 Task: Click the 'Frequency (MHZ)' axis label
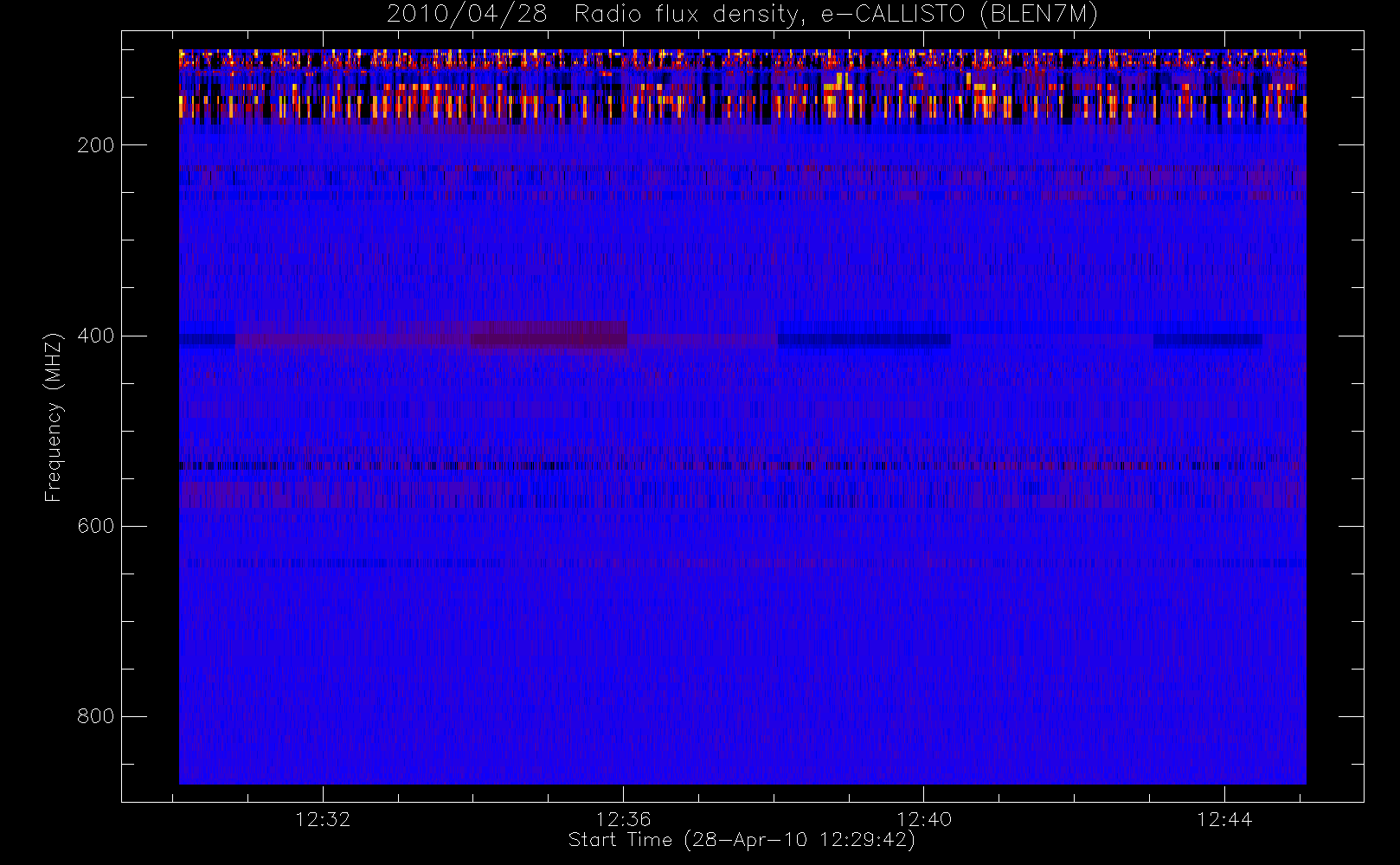(54, 417)
